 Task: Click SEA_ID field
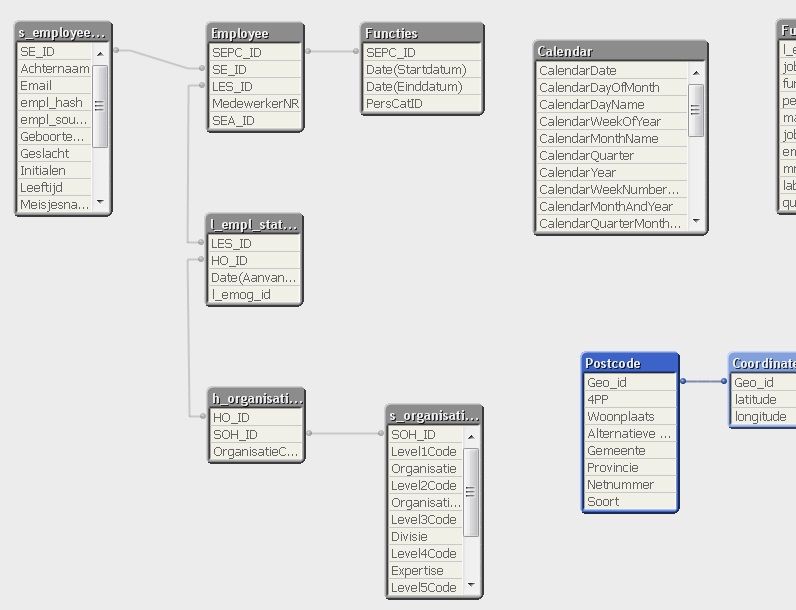click(255, 121)
